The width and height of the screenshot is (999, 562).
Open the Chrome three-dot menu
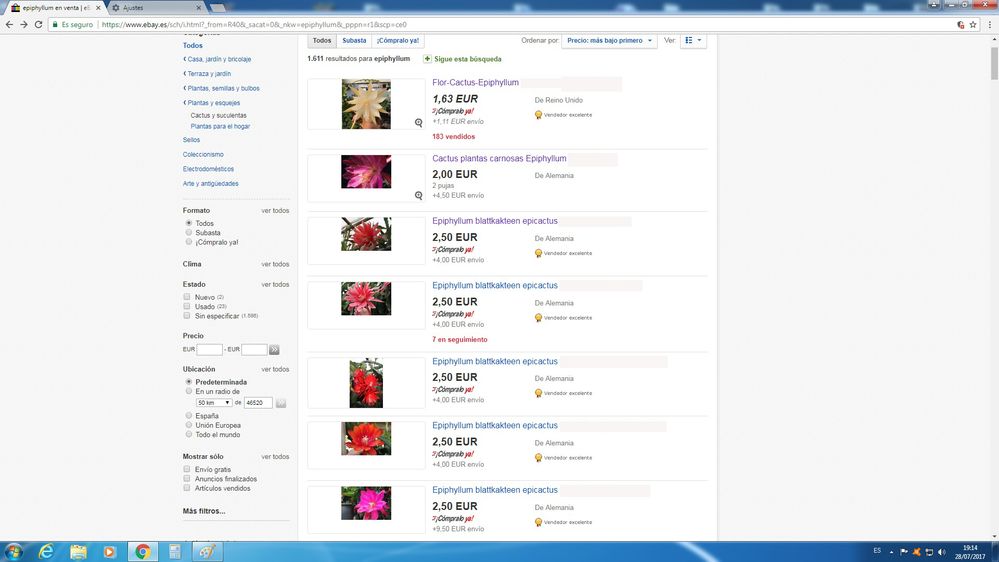click(989, 24)
